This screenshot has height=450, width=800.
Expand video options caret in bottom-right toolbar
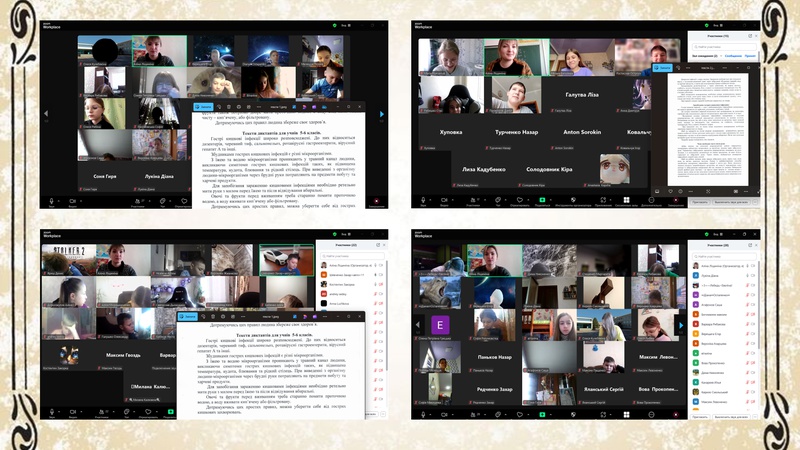(452, 414)
